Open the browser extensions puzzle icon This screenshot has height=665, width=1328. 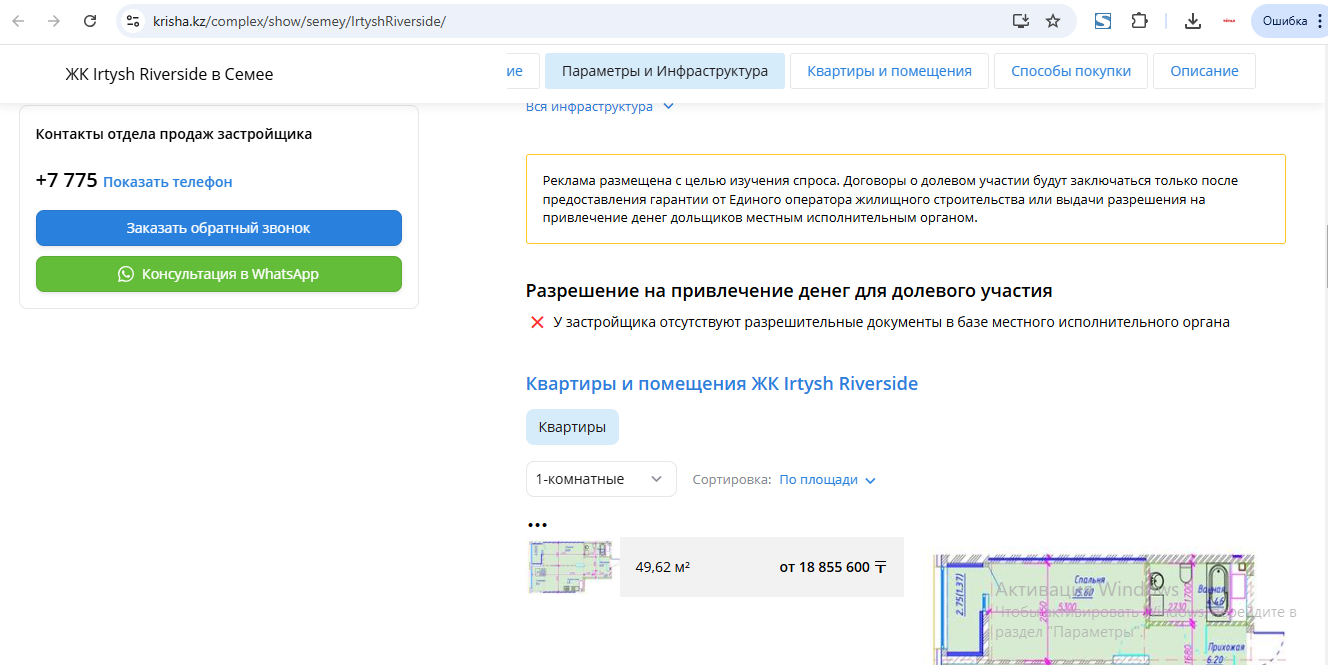tap(1139, 21)
